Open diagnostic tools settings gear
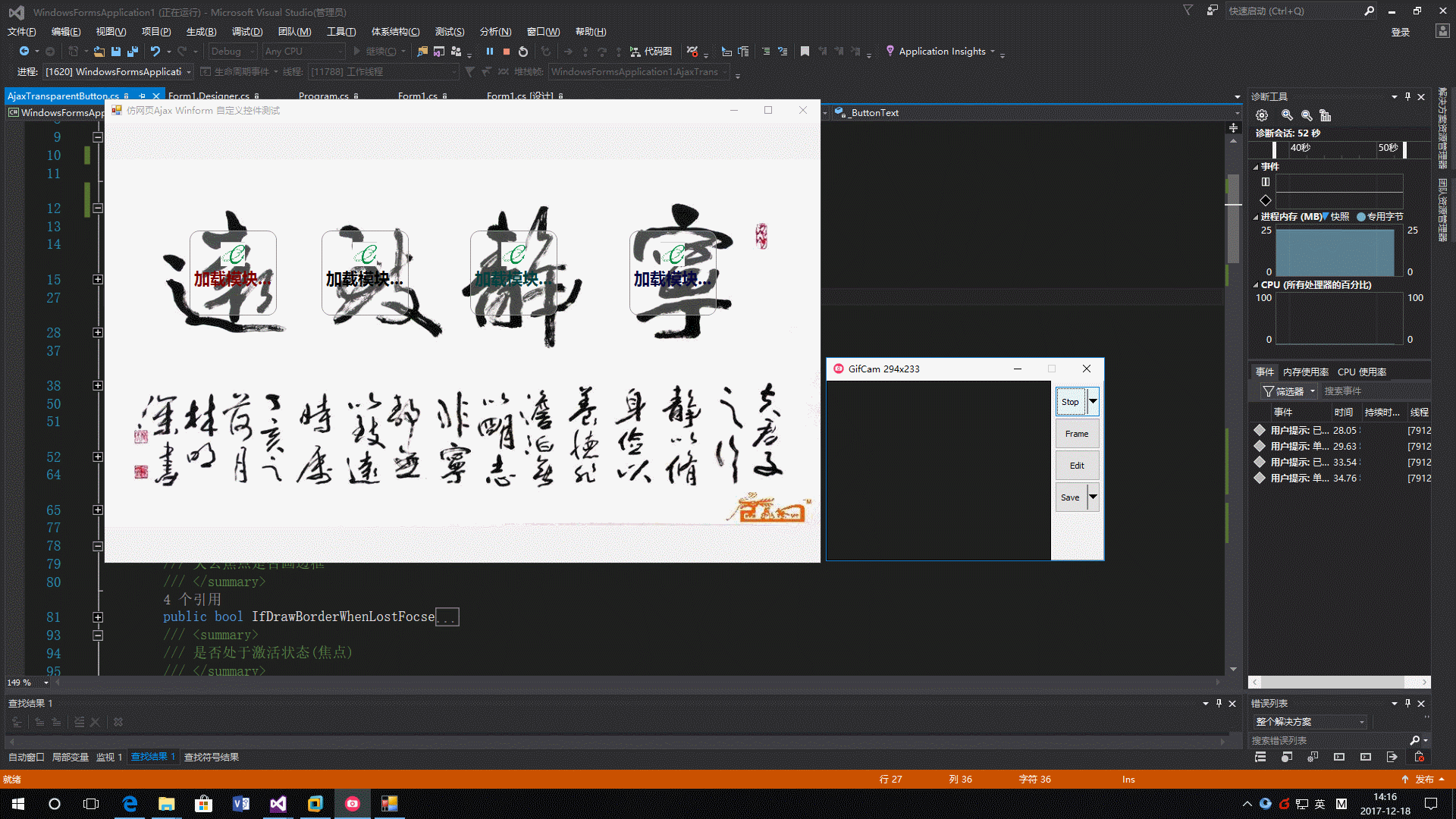This screenshot has width=1456, height=819. (x=1262, y=115)
